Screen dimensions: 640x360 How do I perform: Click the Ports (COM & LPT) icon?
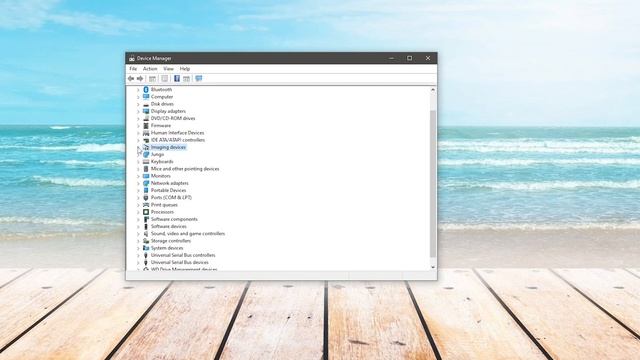pos(146,198)
